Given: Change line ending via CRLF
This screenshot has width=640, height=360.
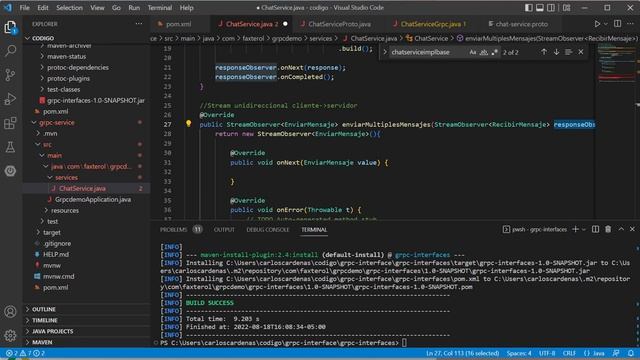Looking at the screenshot, I should click(x=569, y=353).
